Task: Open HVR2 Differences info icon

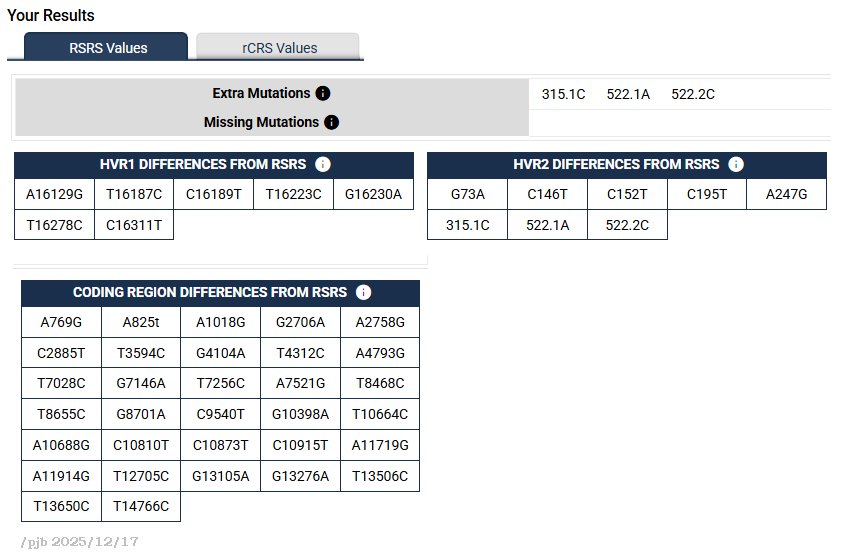Action: point(736,165)
